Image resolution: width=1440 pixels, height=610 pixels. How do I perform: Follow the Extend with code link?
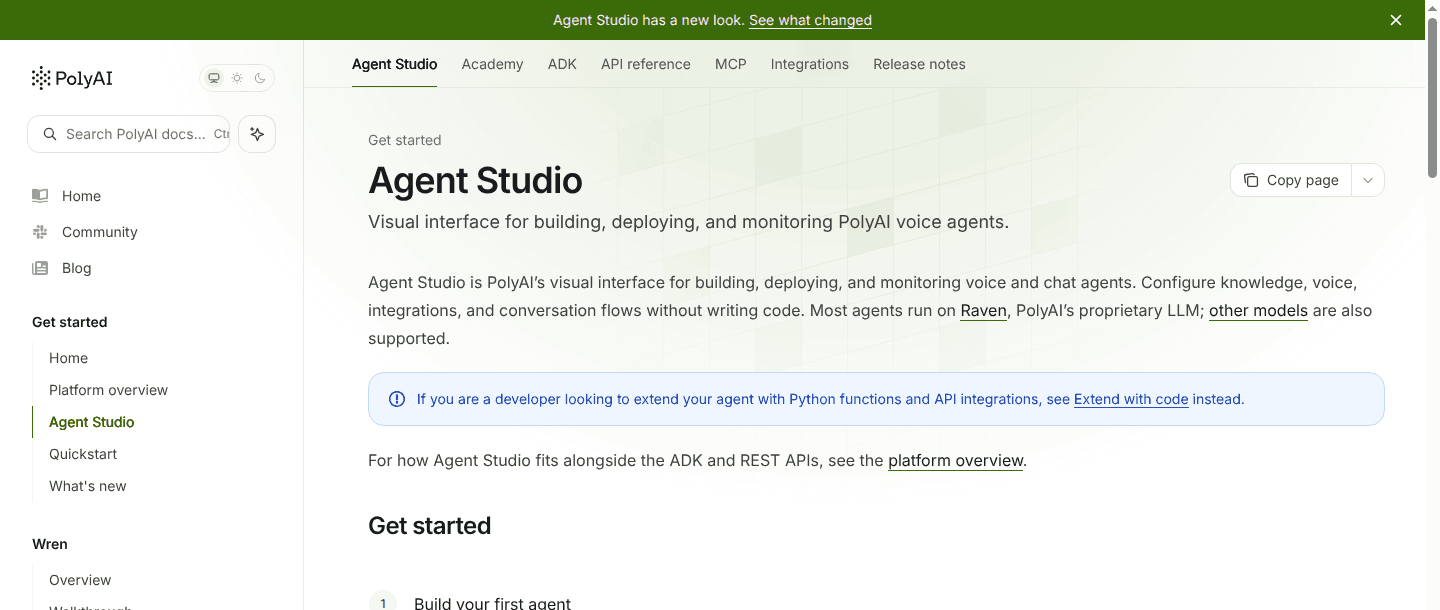1131,399
